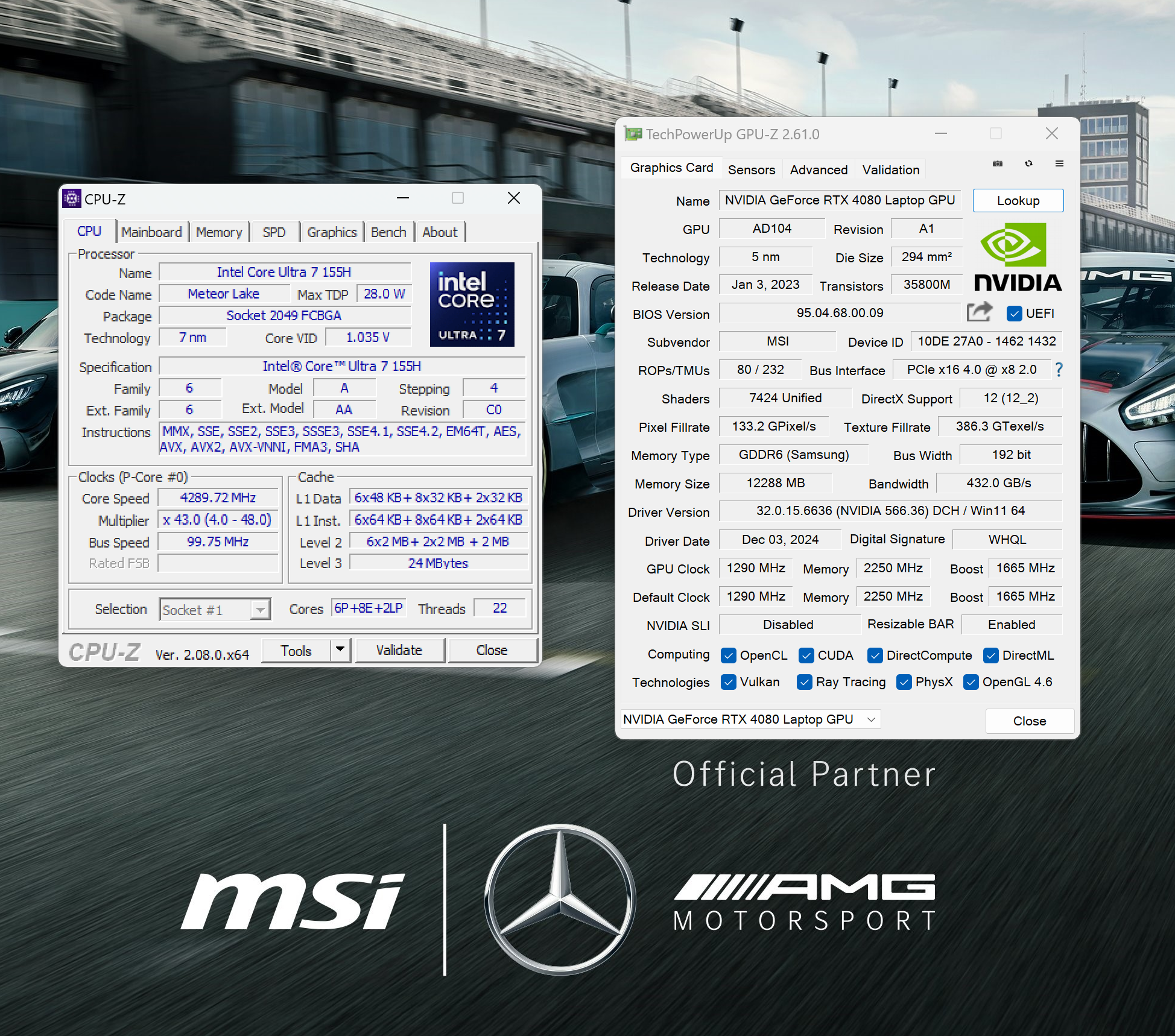Close the CPU-Z window with X

click(x=514, y=198)
